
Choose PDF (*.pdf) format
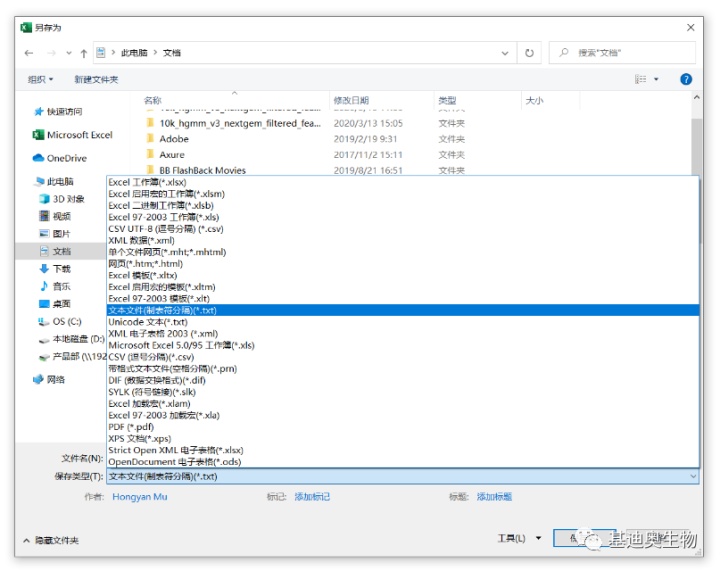coord(403,427)
